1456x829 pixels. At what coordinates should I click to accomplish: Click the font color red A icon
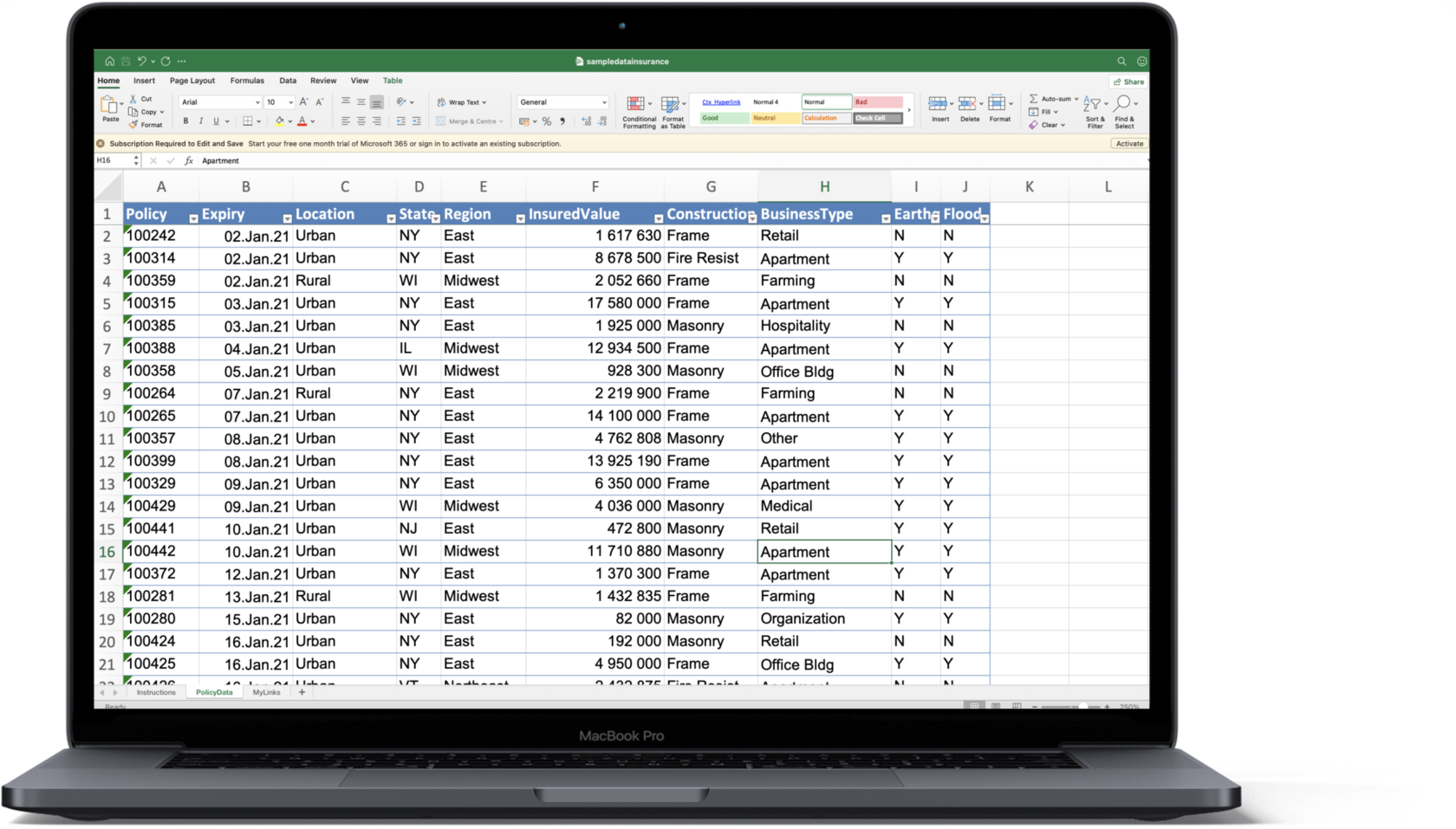(x=302, y=121)
